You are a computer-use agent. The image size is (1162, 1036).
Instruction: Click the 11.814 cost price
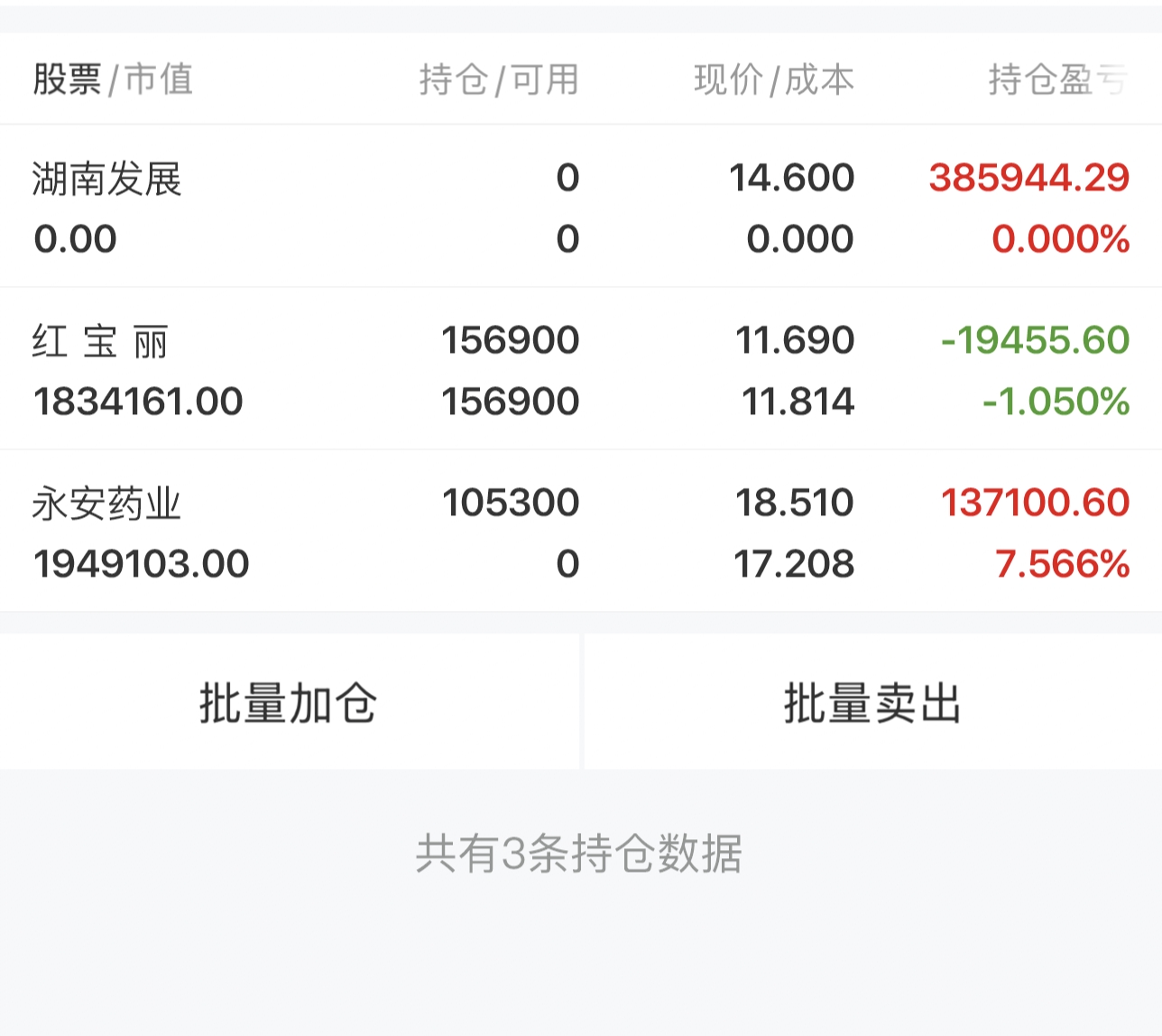(x=798, y=402)
